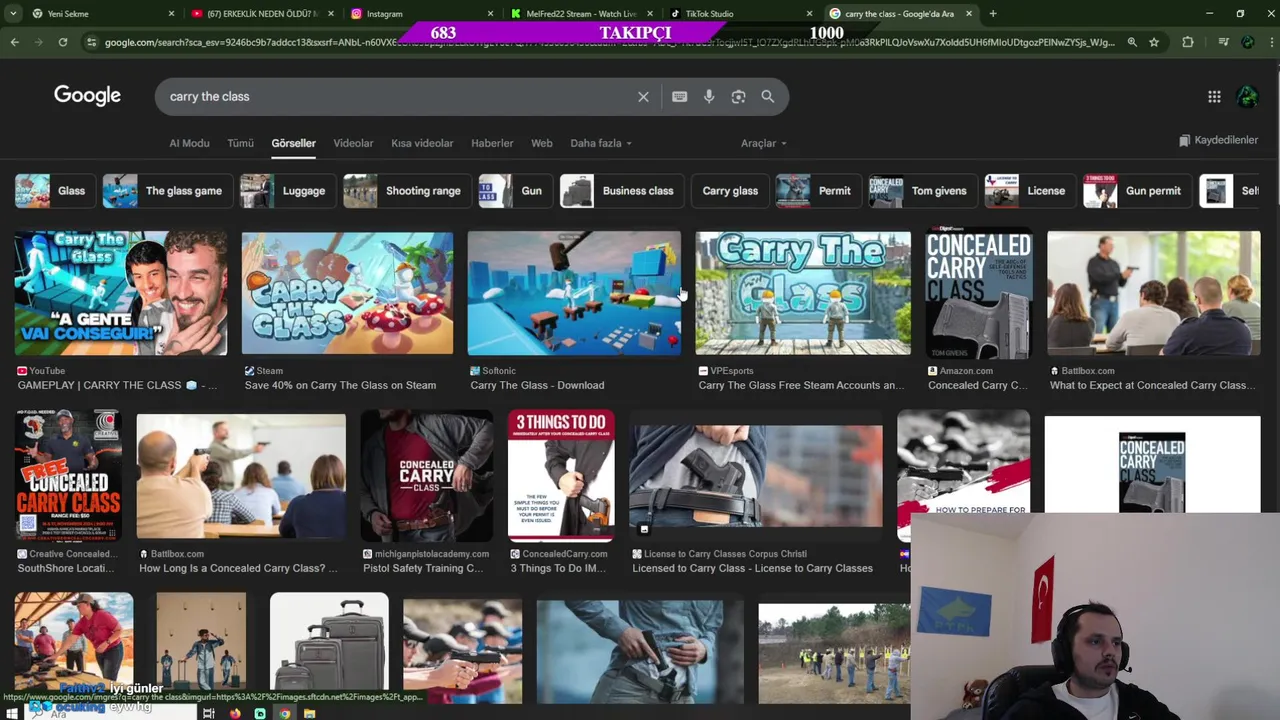Open the browser extensions puzzle icon
This screenshot has width=1280, height=720.
pyautogui.click(x=1188, y=42)
